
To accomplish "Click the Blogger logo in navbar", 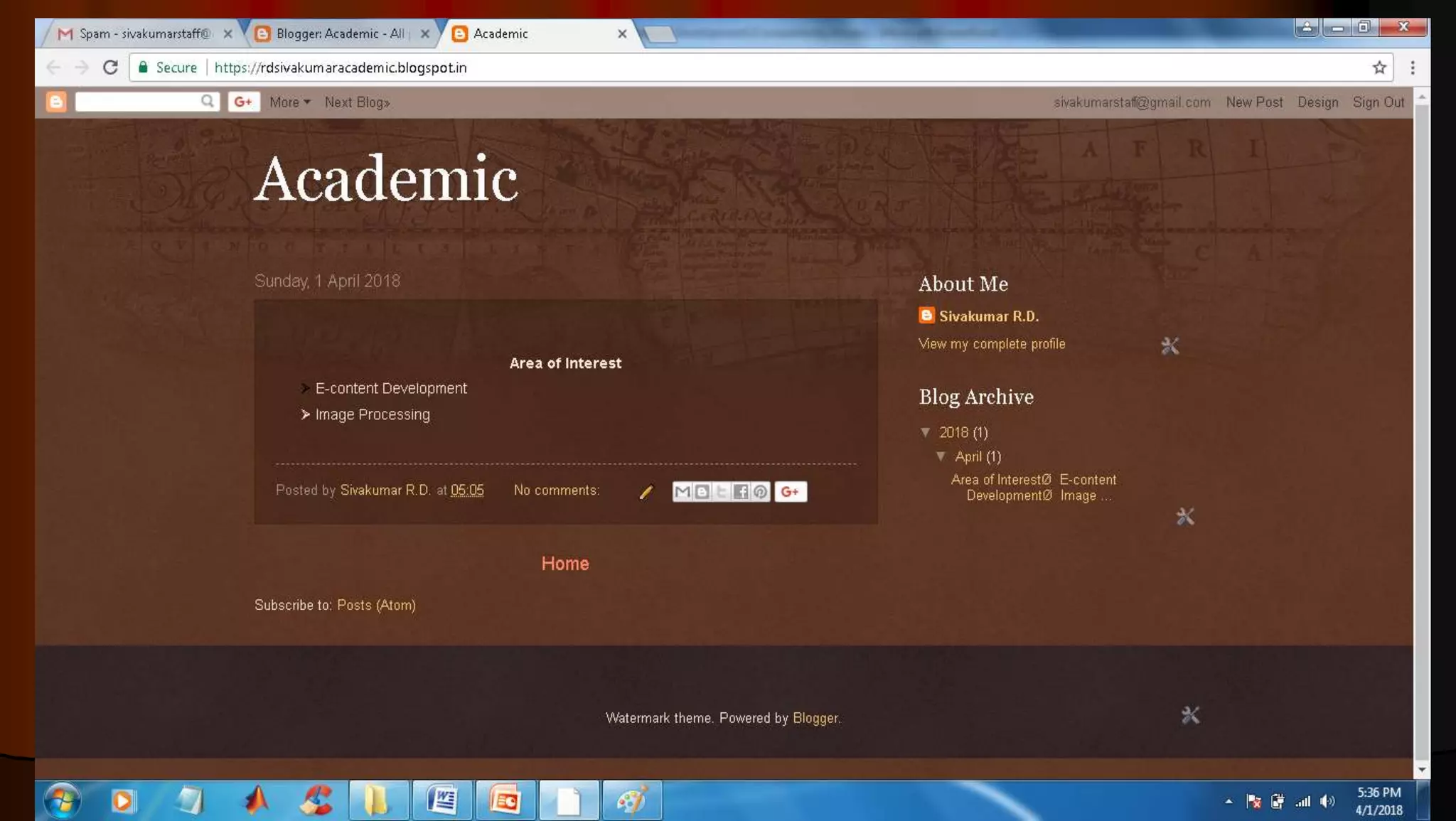I will tap(56, 102).
